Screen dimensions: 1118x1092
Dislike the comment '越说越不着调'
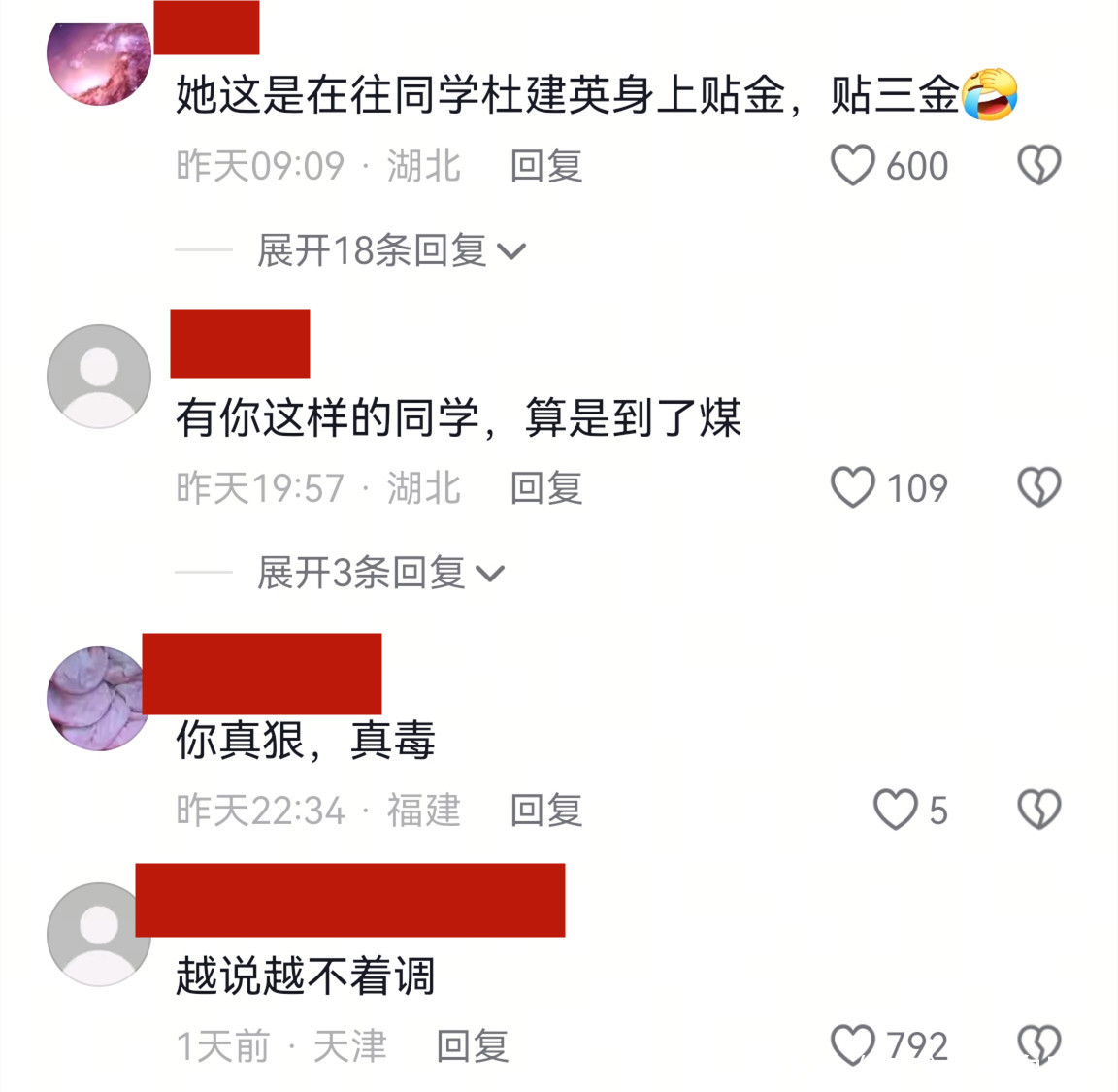click(1038, 1045)
